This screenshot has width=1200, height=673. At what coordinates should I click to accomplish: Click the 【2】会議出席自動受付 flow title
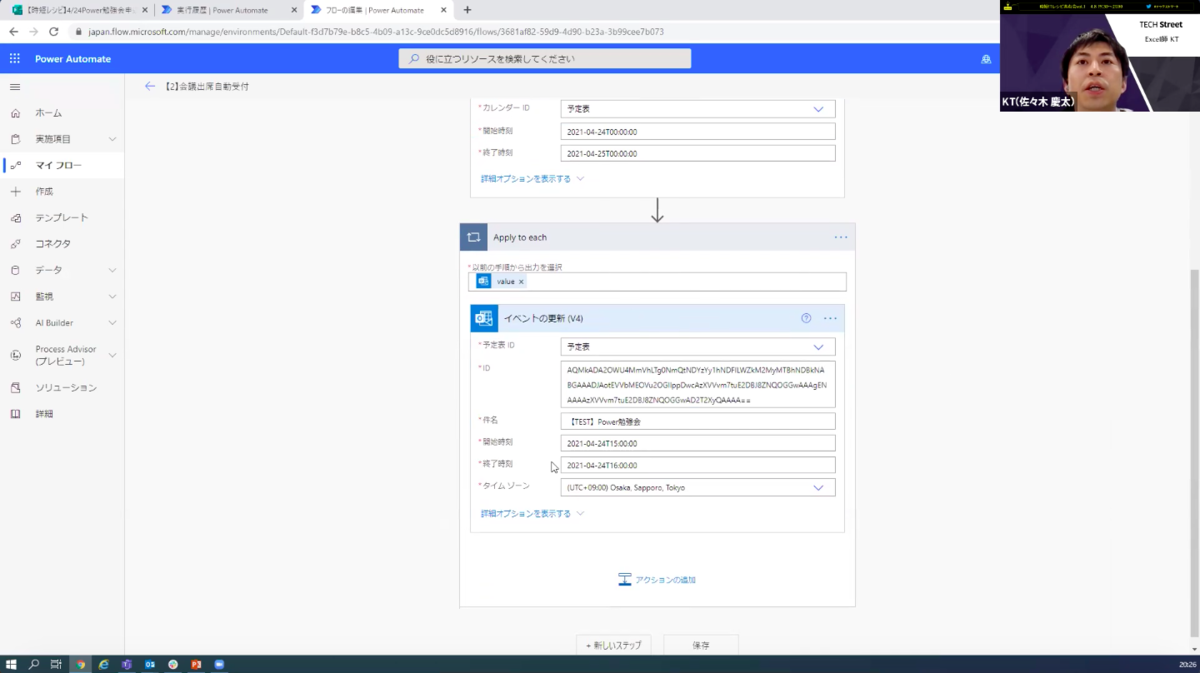206,86
